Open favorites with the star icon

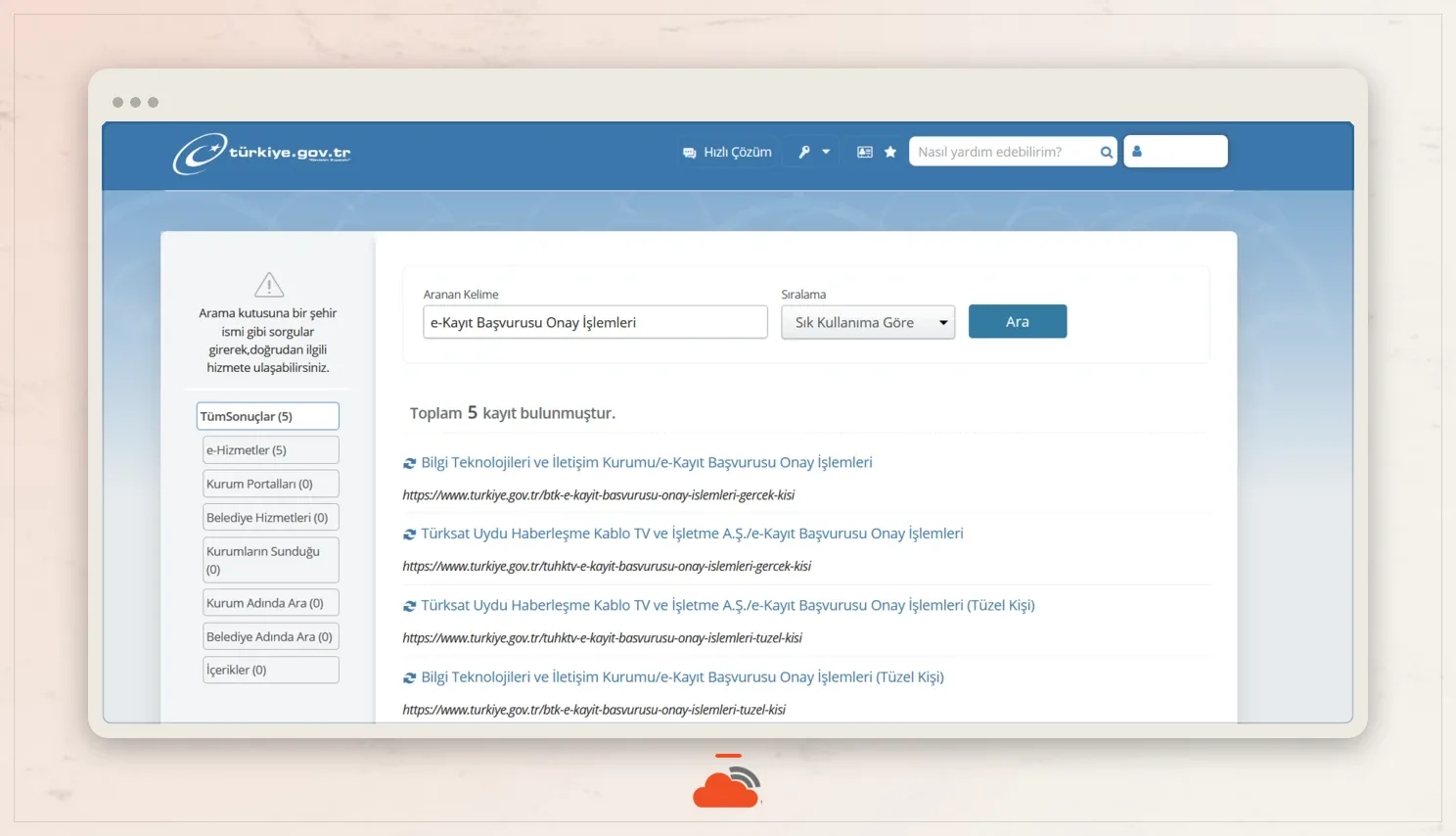click(x=890, y=152)
